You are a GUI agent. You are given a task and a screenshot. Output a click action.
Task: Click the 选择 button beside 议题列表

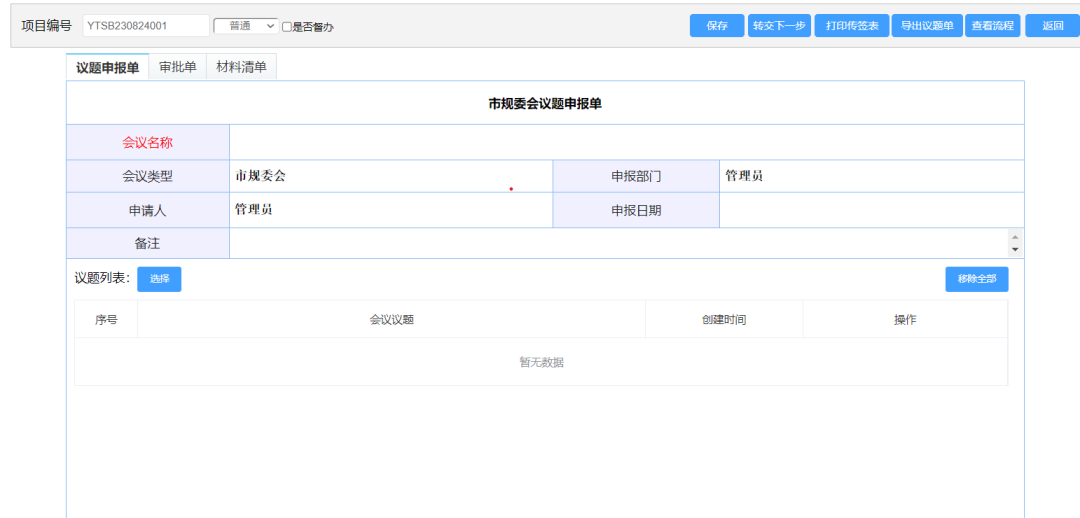click(159, 279)
